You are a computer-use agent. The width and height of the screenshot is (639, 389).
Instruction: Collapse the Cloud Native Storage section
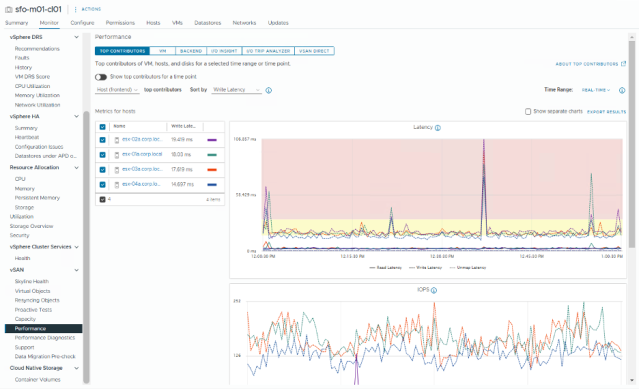coord(76,368)
